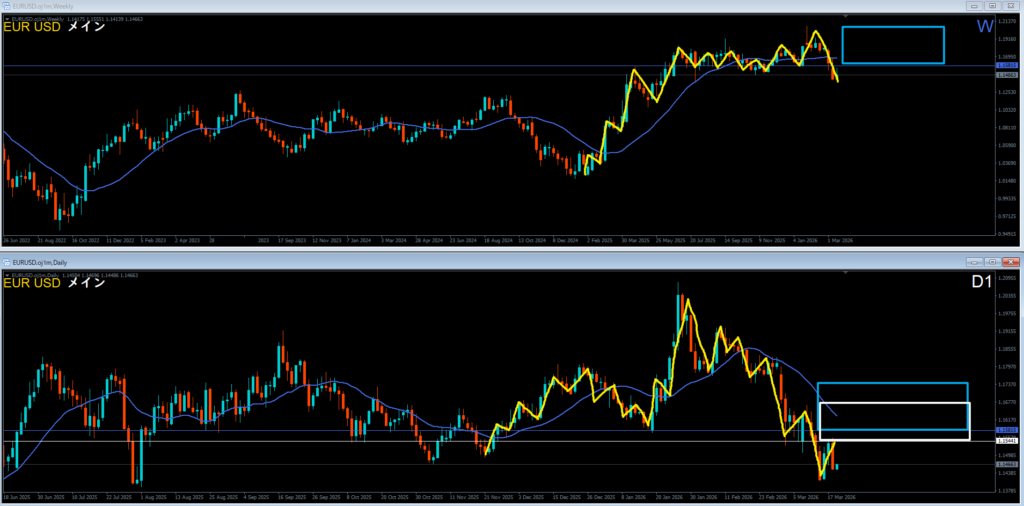Click 1.18555 on the Daily price scale
Viewport: 1024px width, 506px height.
click(x=1006, y=349)
